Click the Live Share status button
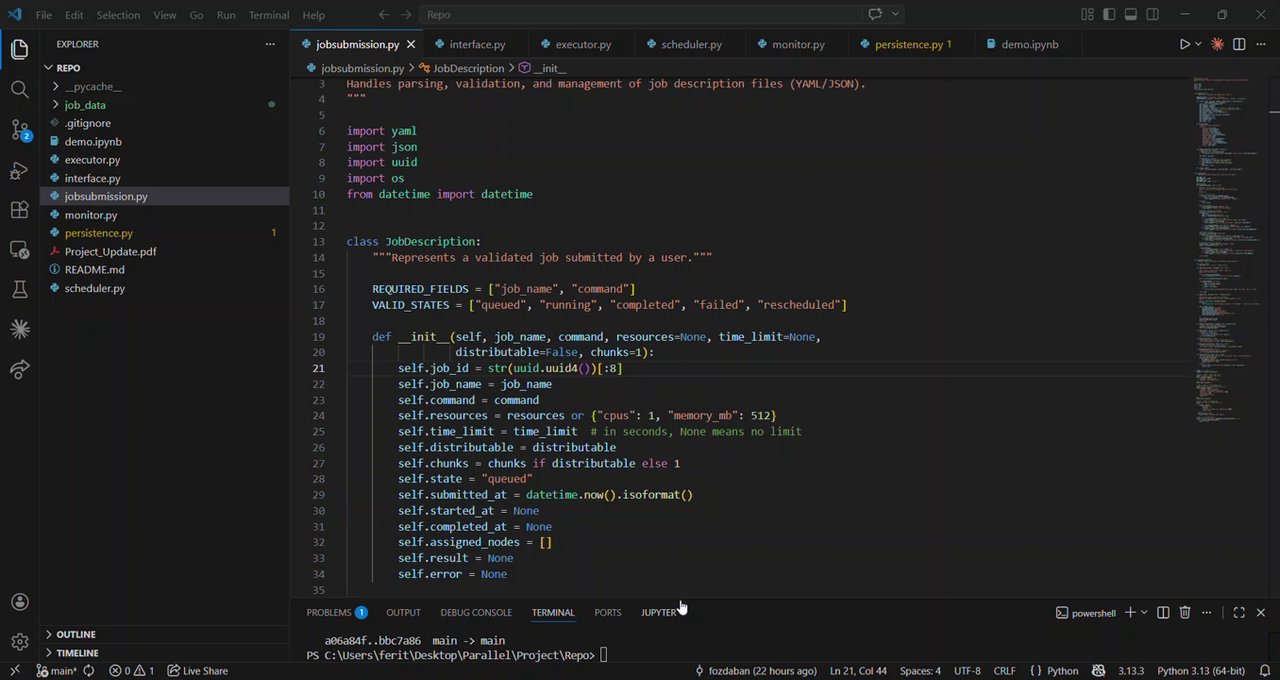 tap(197, 671)
